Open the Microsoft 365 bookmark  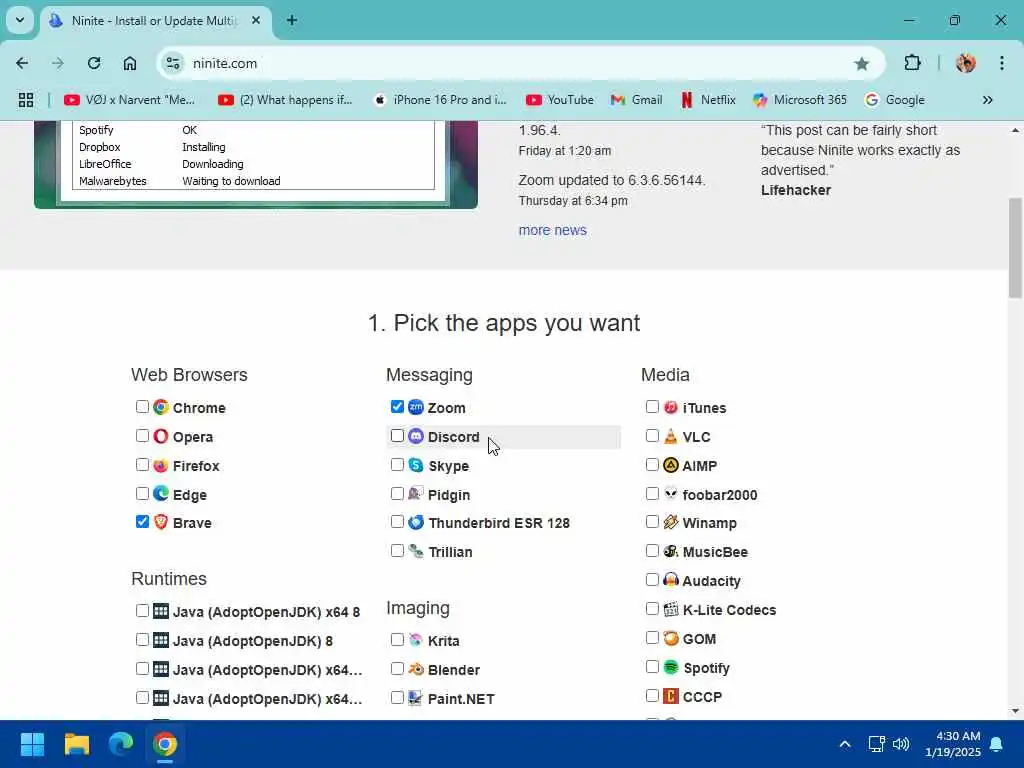(800, 100)
